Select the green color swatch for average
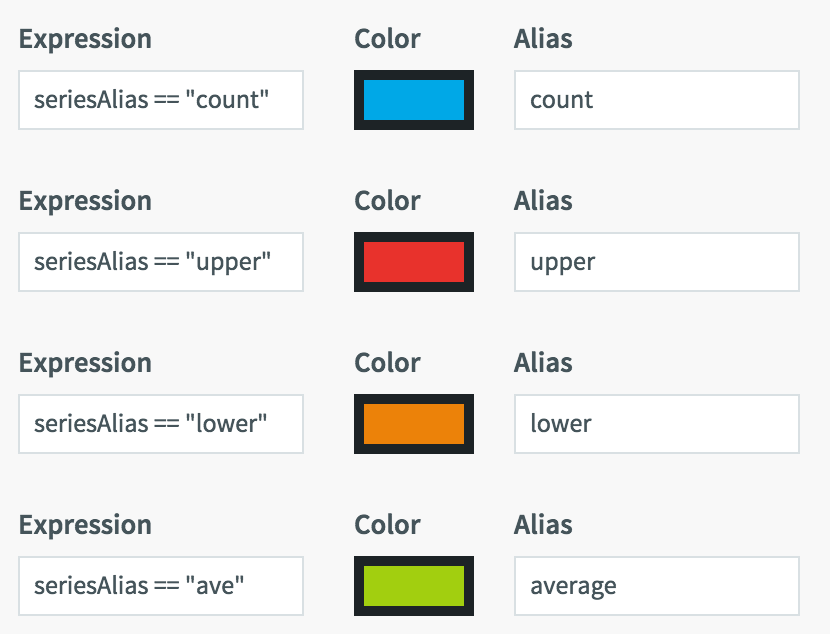This screenshot has height=634, width=830. (x=413, y=586)
